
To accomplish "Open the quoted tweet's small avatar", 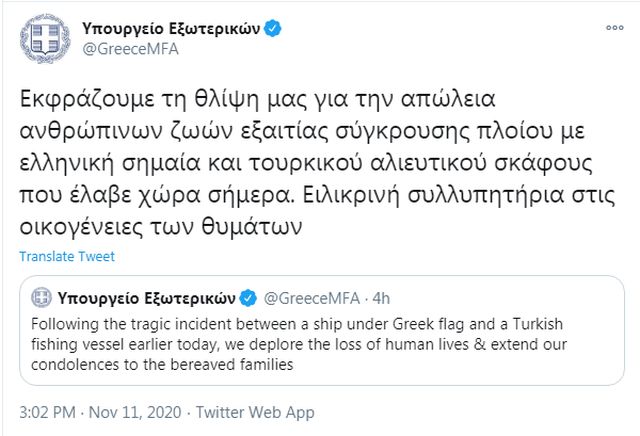I will (40, 297).
